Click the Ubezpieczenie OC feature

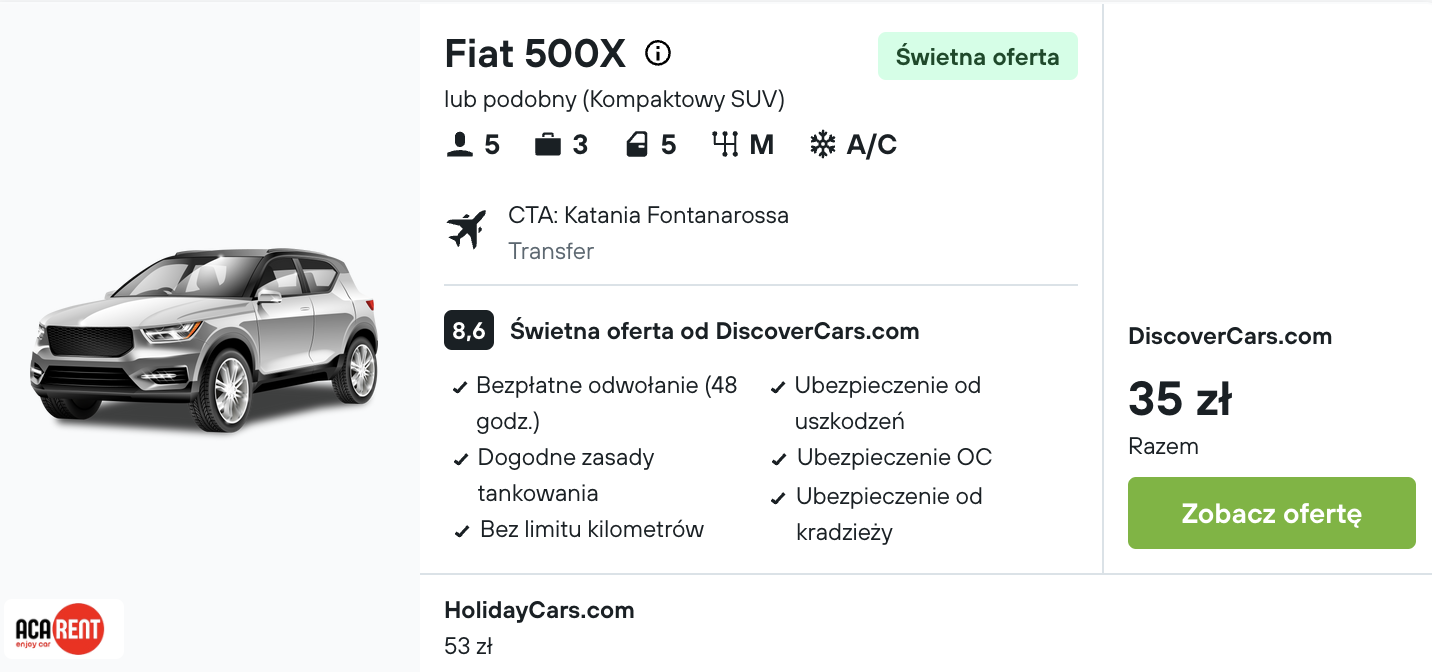(893, 458)
